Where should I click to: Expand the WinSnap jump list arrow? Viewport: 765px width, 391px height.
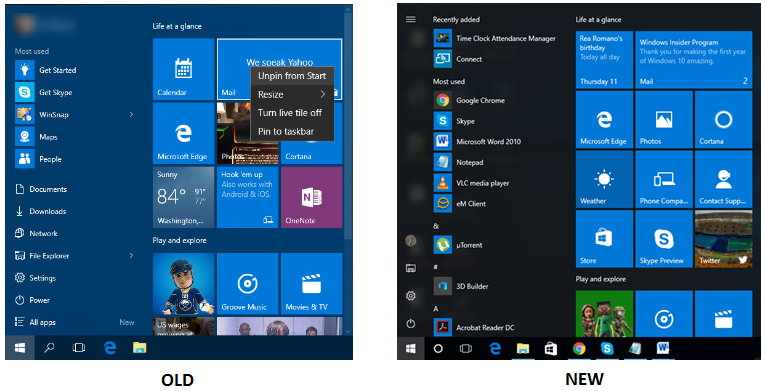(x=131, y=115)
